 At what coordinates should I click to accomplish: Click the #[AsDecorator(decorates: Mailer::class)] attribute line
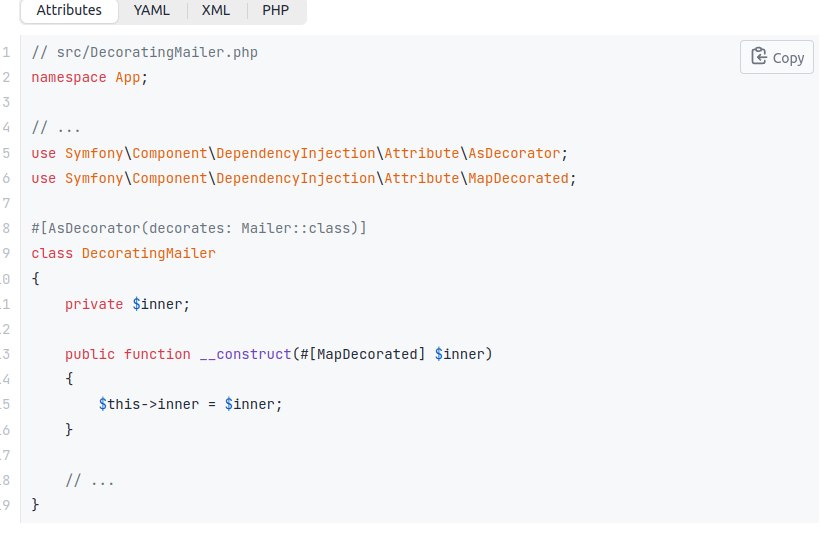coord(199,229)
